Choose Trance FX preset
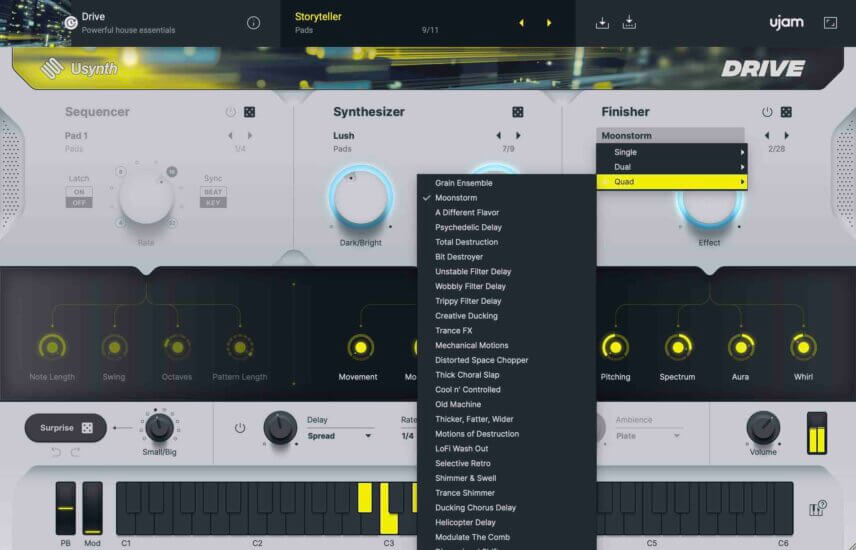Screen dimensions: 856x550 tap(507, 330)
